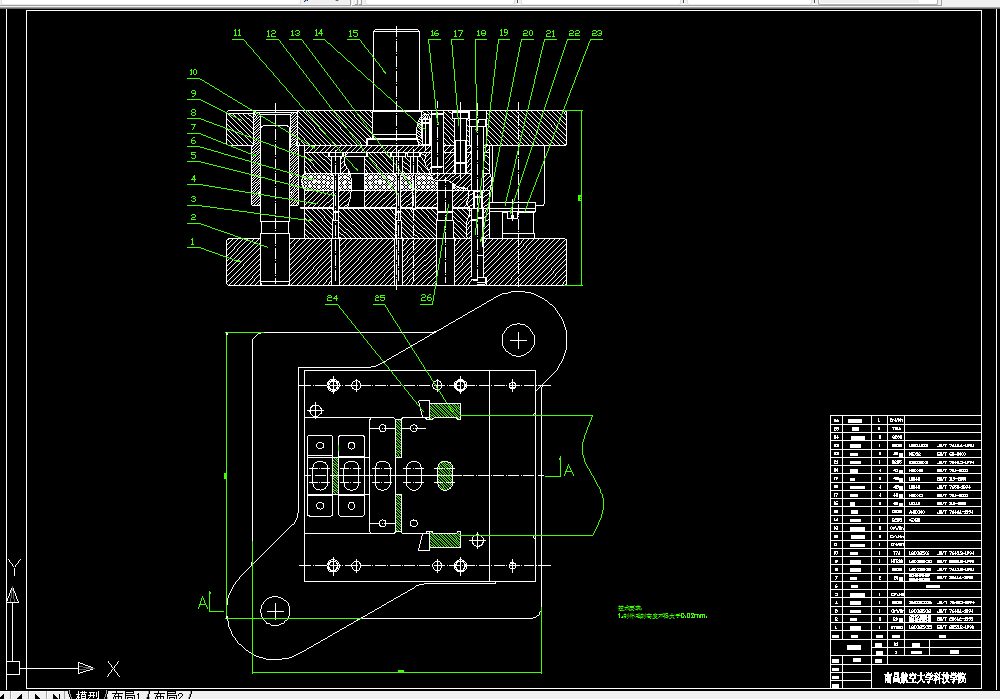
Task: Select part balloon number 23
Action: (x=596, y=33)
